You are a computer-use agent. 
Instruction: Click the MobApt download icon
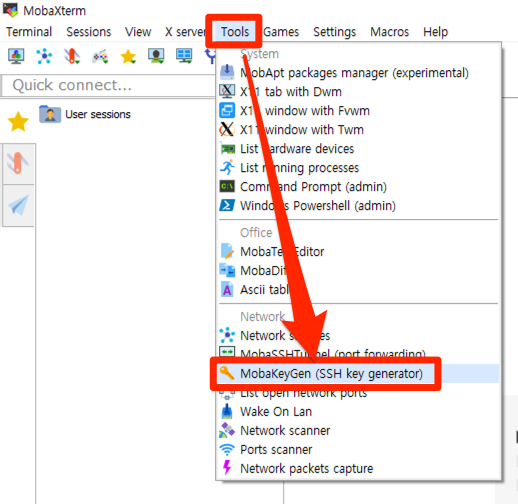pyautogui.click(x=227, y=72)
